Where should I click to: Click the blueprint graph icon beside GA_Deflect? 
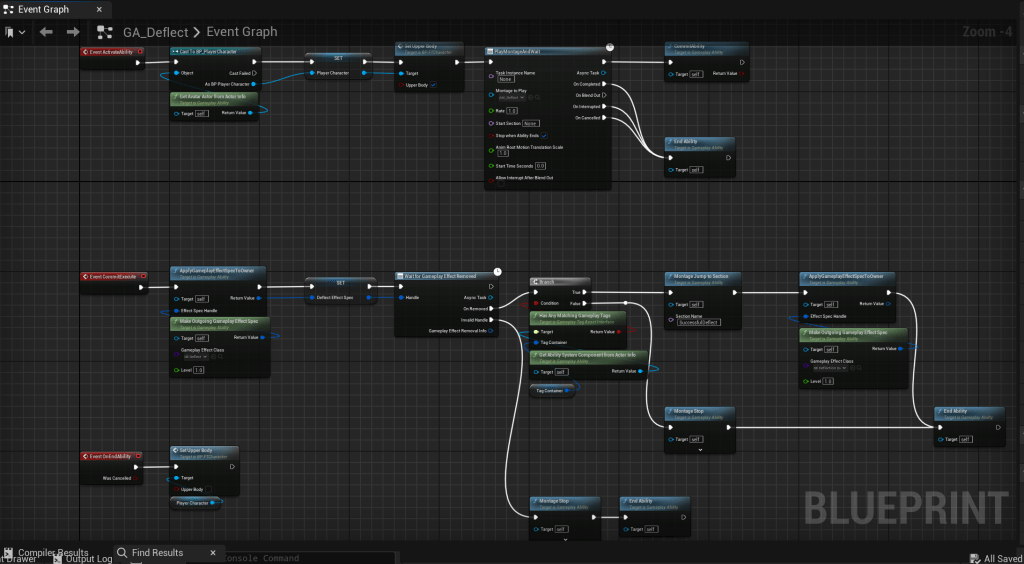click(104, 32)
